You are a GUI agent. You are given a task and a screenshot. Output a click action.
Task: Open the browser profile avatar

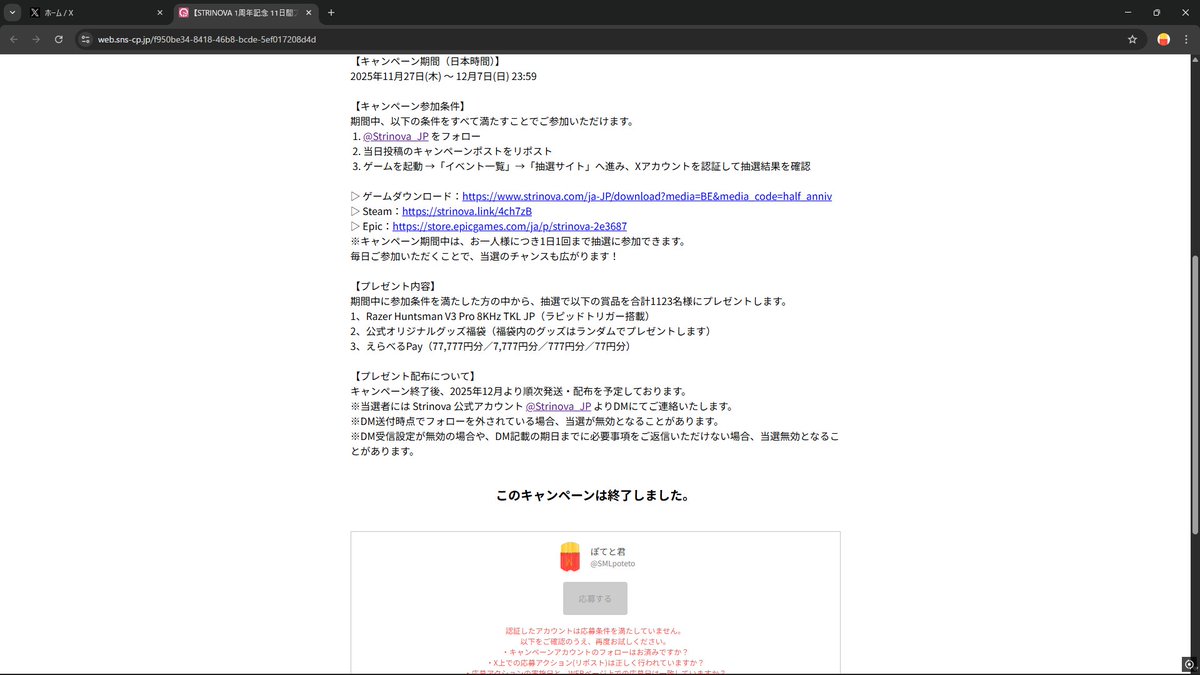tap(1164, 39)
